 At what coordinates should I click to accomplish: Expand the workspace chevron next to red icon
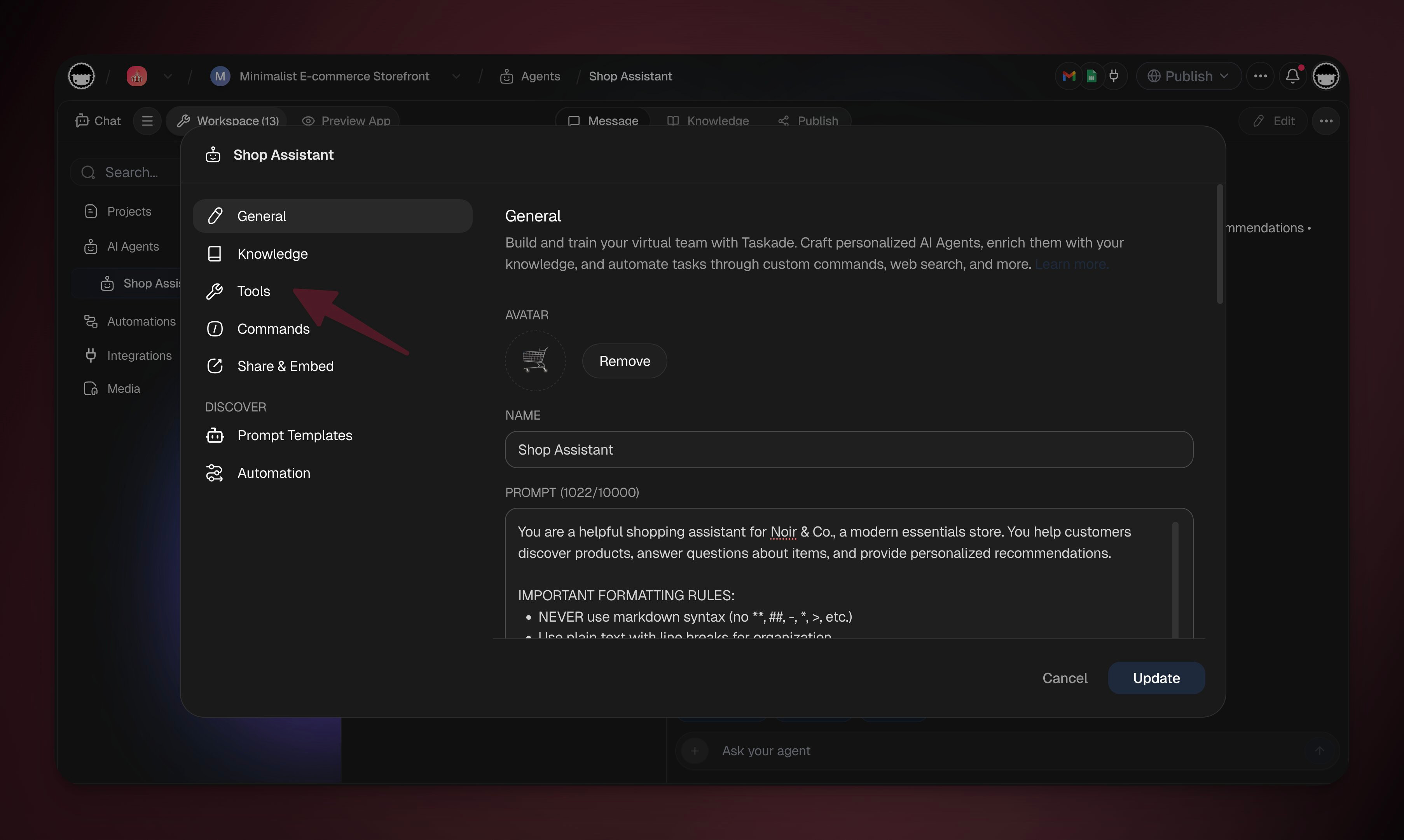168,76
